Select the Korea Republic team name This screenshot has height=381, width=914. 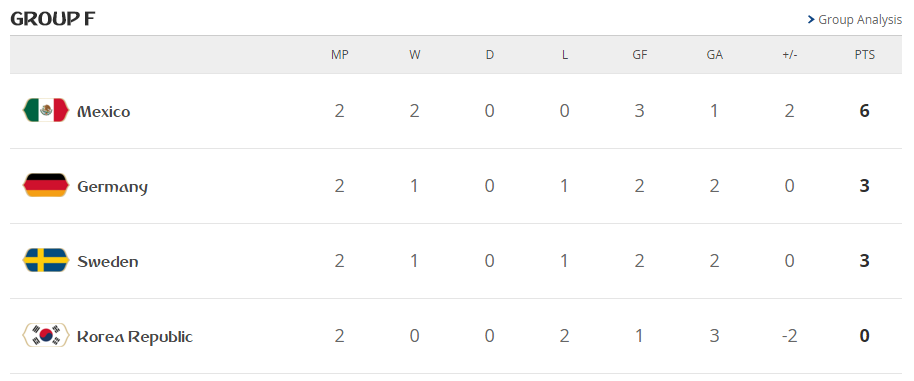(x=135, y=337)
